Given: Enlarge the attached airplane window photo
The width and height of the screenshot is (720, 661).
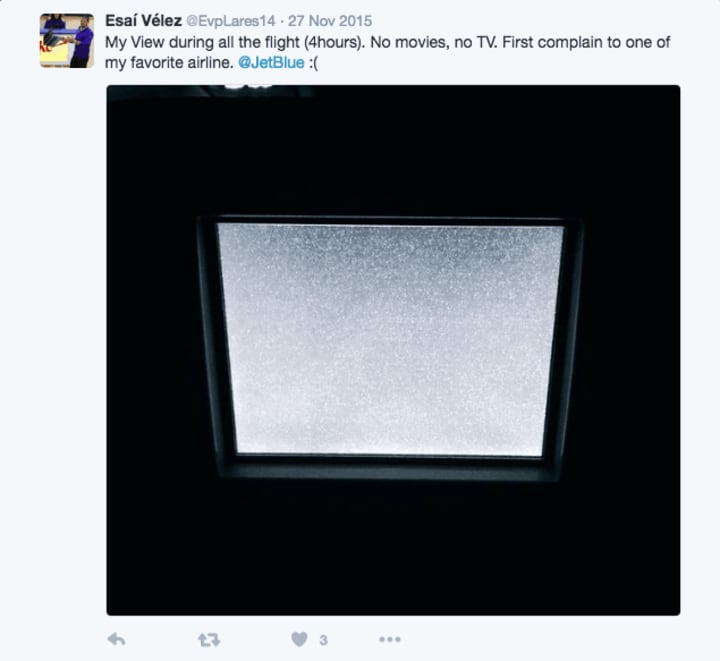Looking at the screenshot, I should click(x=393, y=350).
